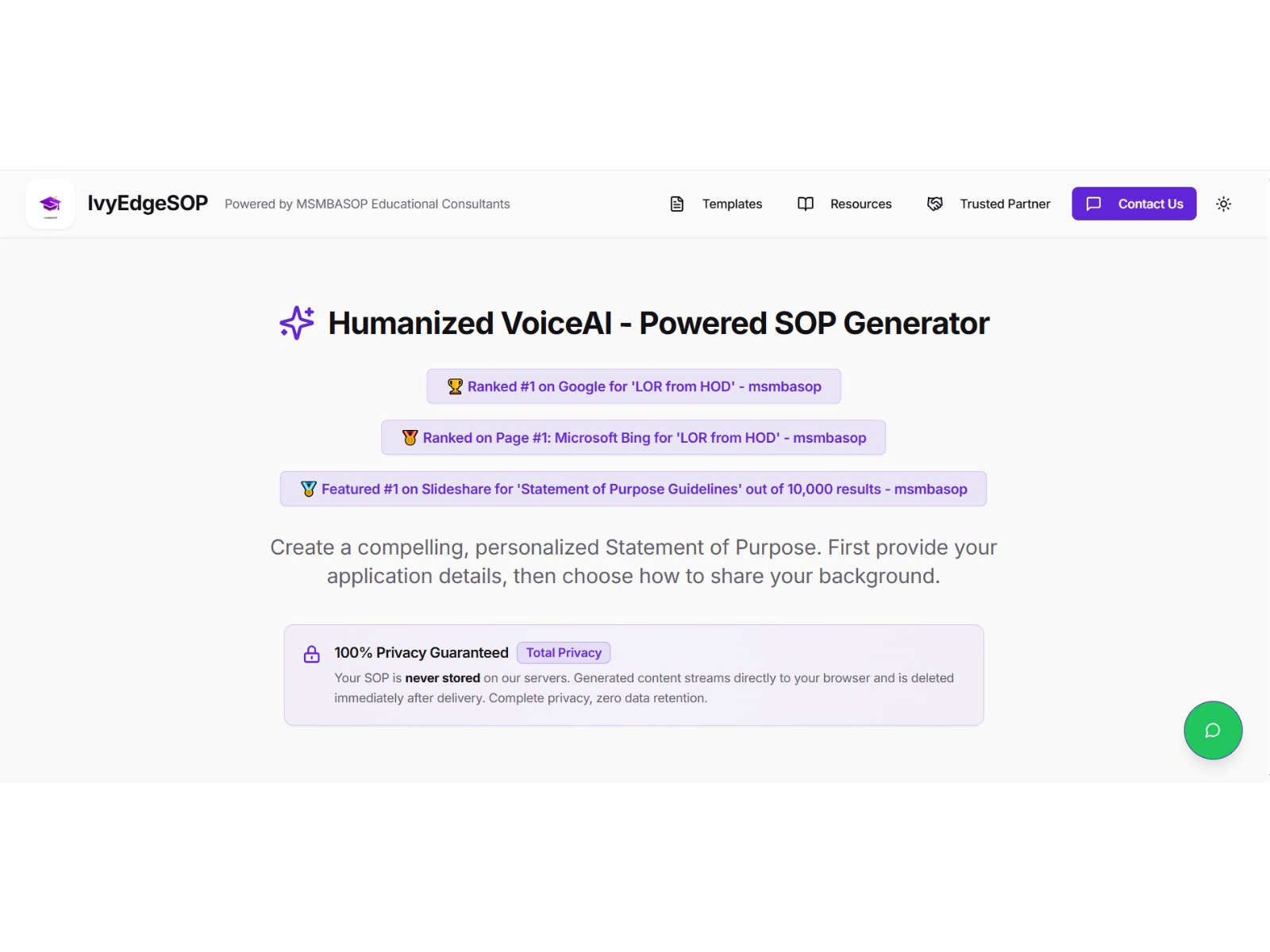
Task: Click the Slideshare featured badge
Action: tap(633, 489)
